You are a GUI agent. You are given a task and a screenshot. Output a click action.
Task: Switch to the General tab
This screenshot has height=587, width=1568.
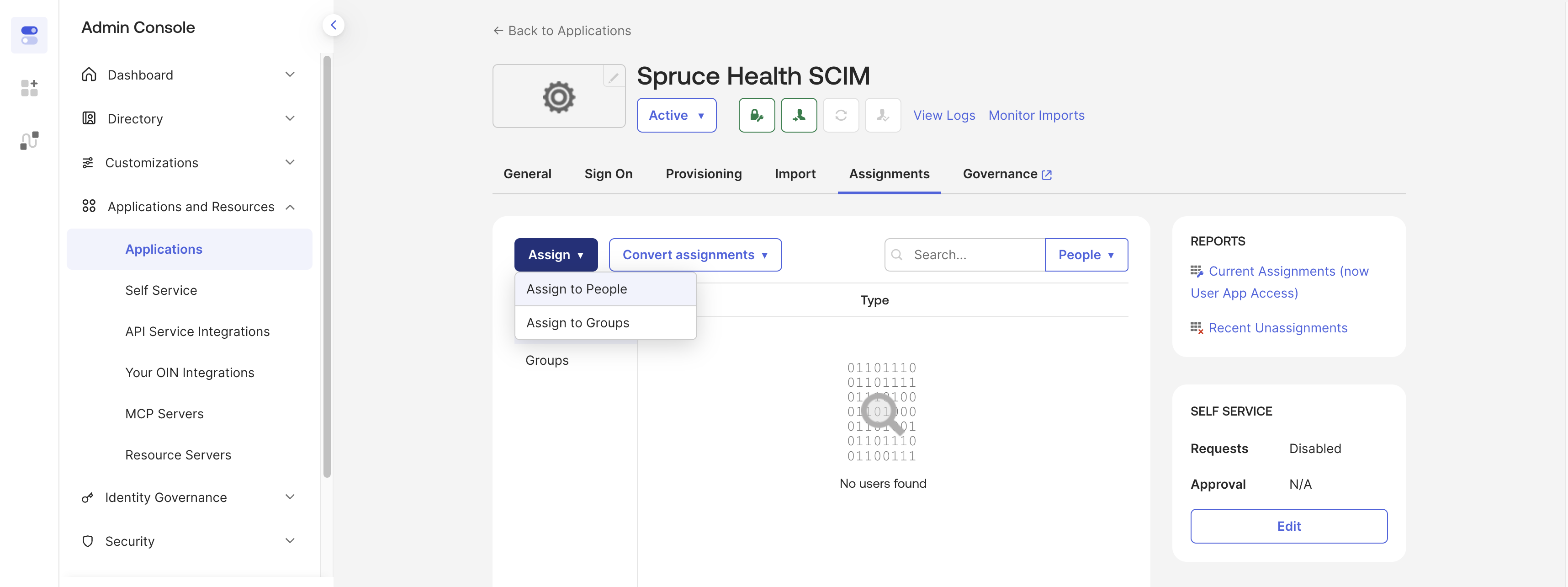[527, 174]
